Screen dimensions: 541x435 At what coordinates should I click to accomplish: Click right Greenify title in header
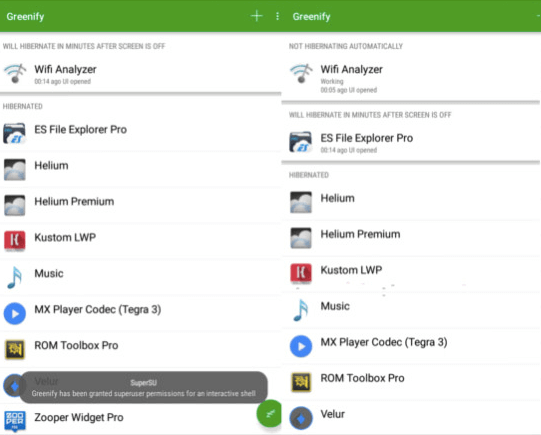pyautogui.click(x=312, y=17)
